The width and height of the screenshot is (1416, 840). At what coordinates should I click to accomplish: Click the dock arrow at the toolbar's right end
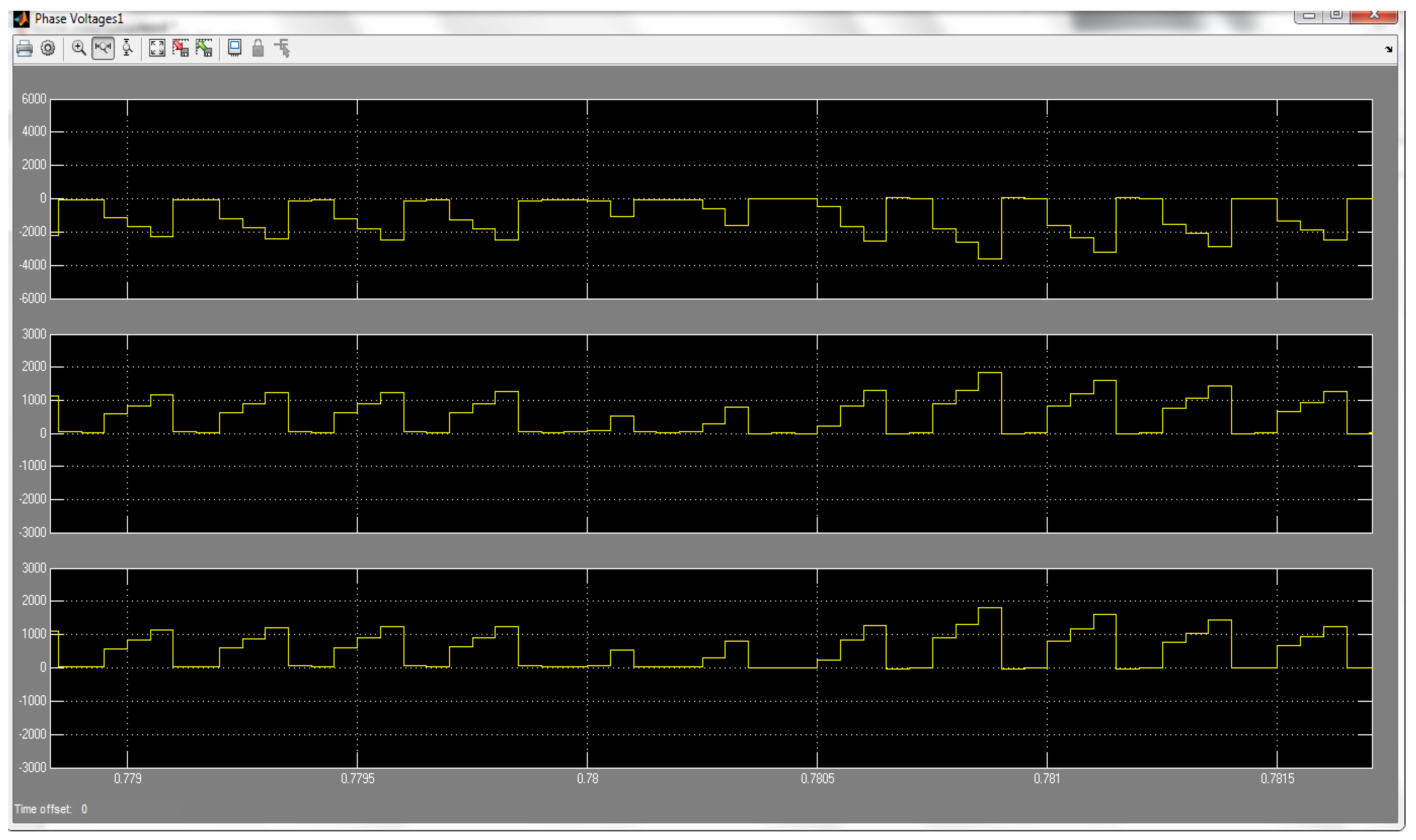(x=1388, y=50)
